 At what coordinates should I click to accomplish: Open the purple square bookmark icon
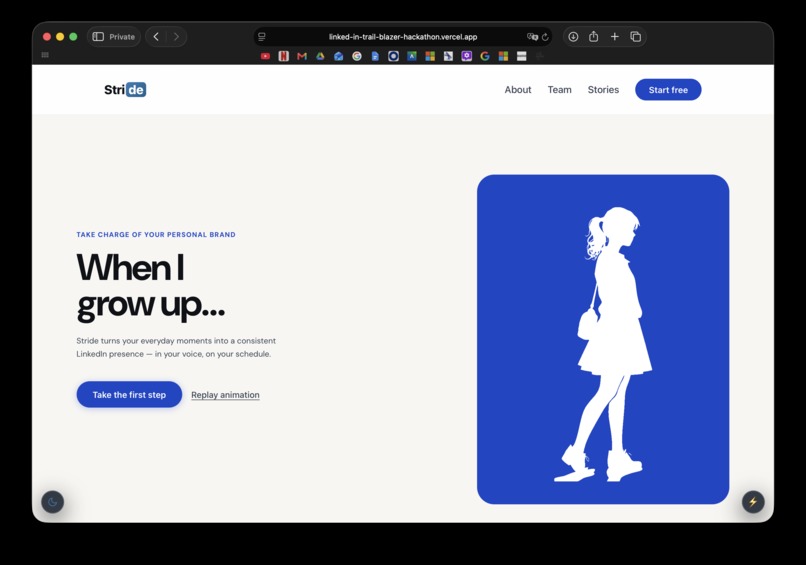point(467,56)
